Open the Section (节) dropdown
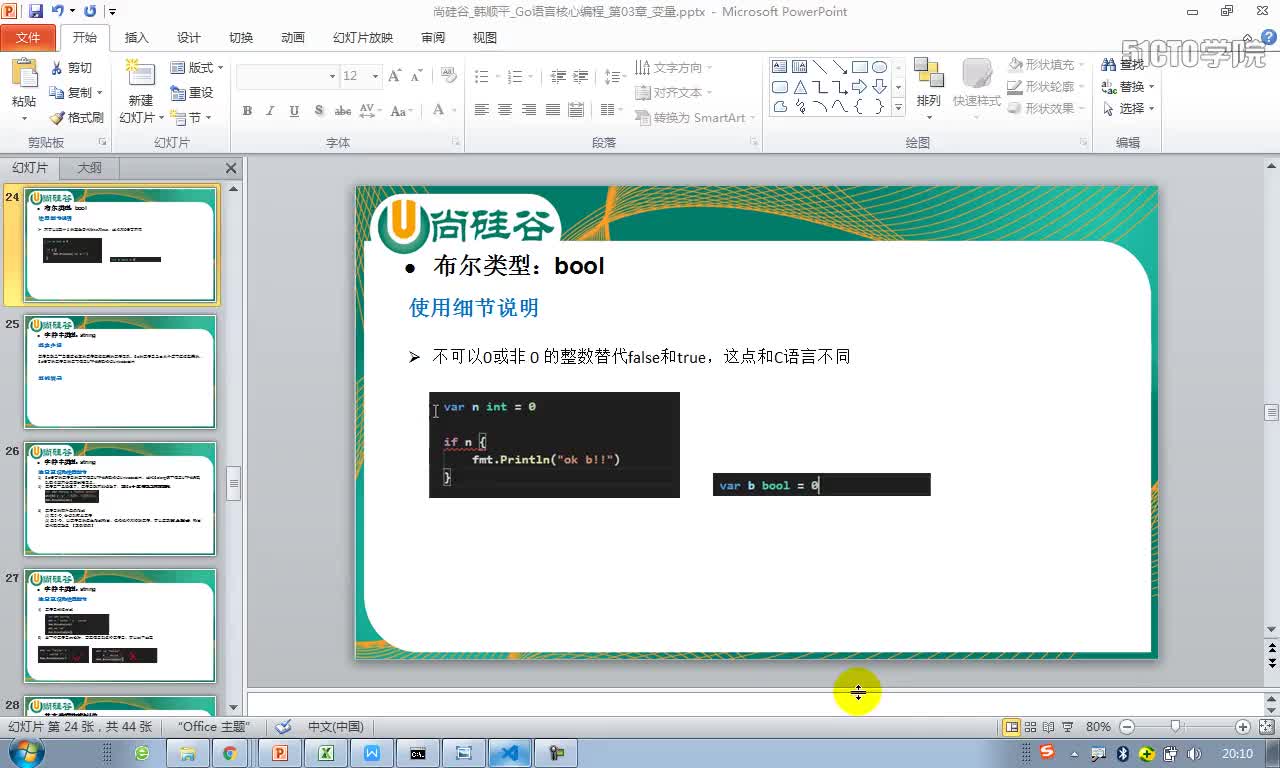Screen dimensions: 1280x768 tap(192, 118)
